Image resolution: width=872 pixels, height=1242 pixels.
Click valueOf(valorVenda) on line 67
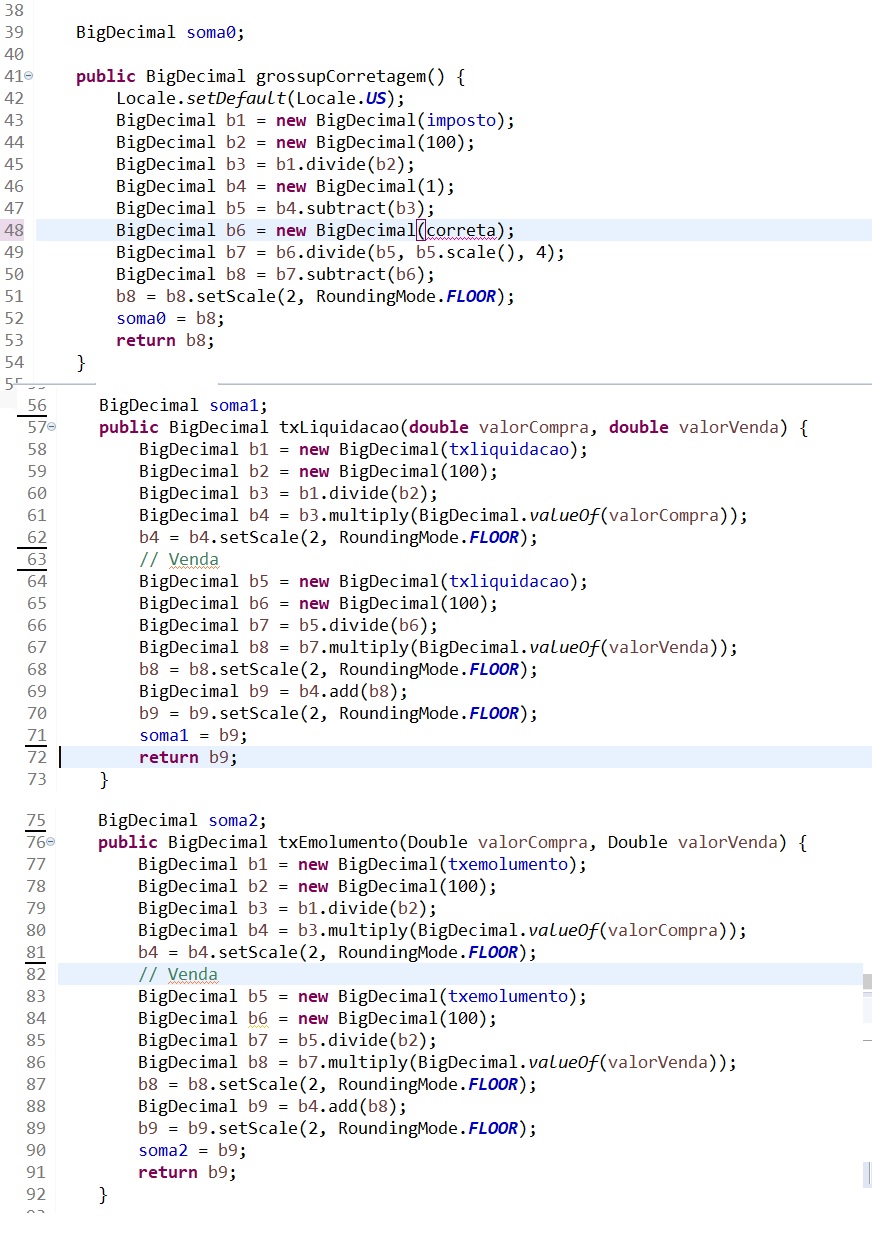click(x=629, y=647)
